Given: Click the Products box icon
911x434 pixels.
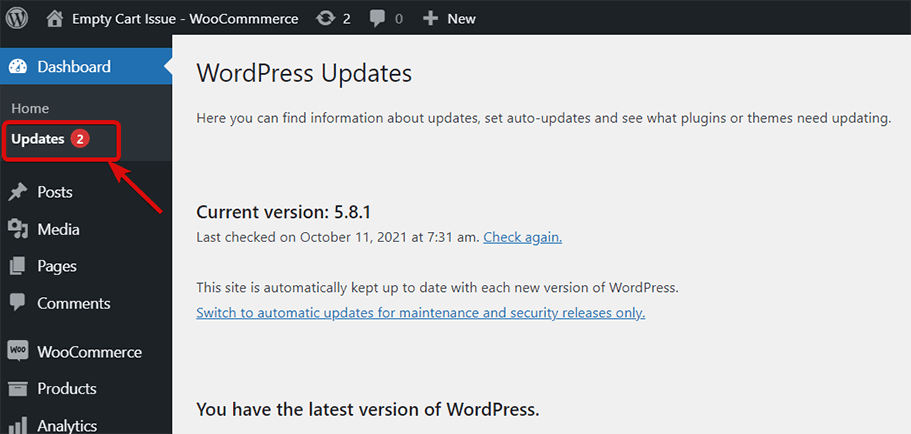Looking at the screenshot, I should coord(18,388).
